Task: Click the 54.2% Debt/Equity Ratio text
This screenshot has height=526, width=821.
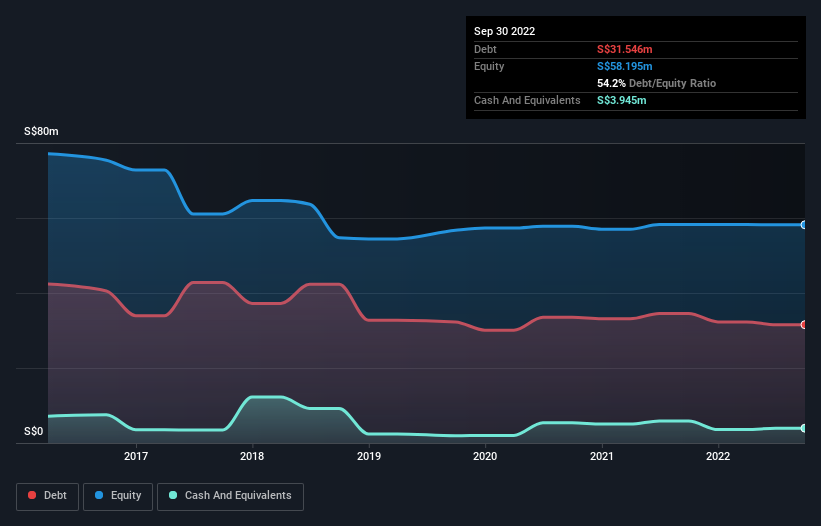Action: point(657,83)
